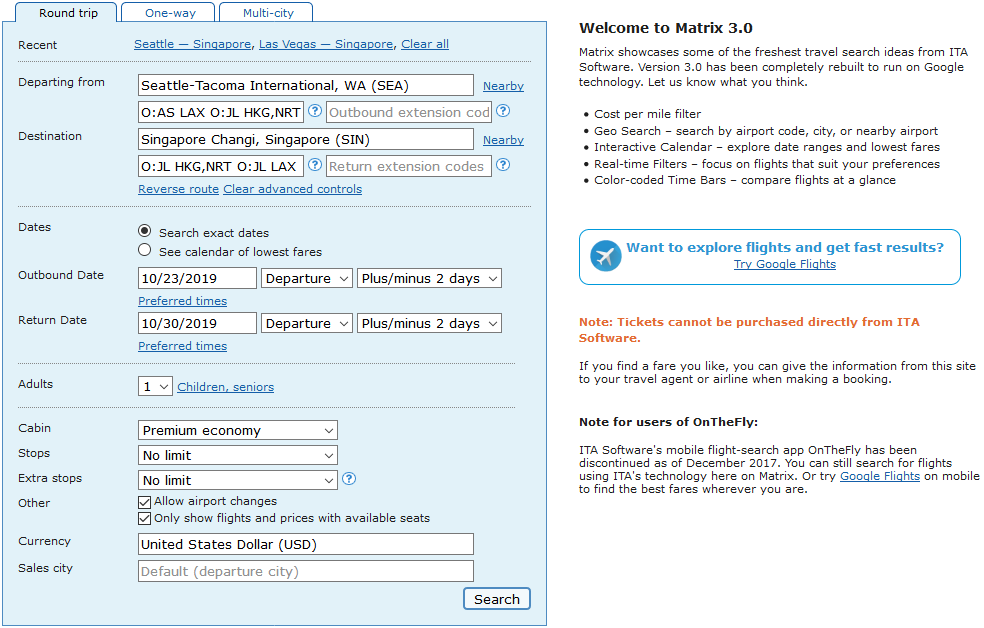Click Clear all recent searches
Screen dimensions: 984x628
point(425,44)
